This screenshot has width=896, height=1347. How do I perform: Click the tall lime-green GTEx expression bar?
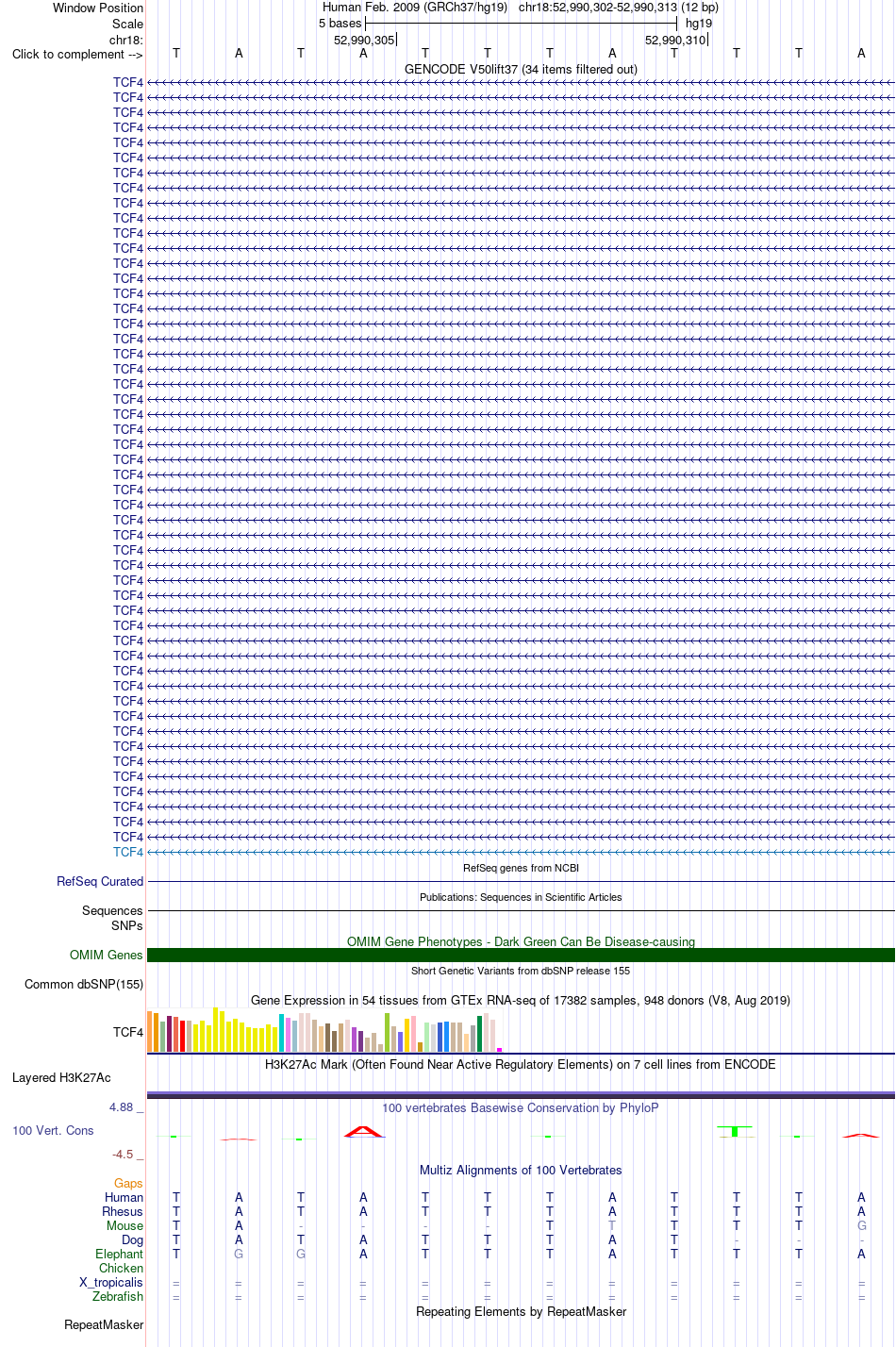(x=388, y=1032)
